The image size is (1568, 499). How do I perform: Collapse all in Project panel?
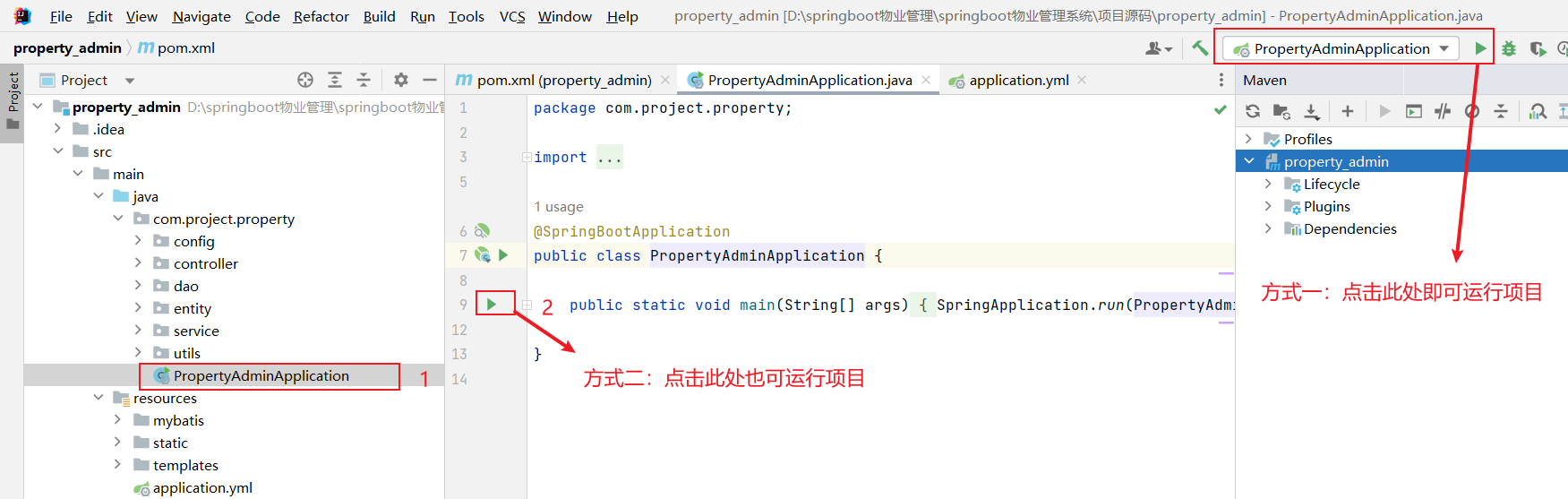pyautogui.click(x=364, y=80)
